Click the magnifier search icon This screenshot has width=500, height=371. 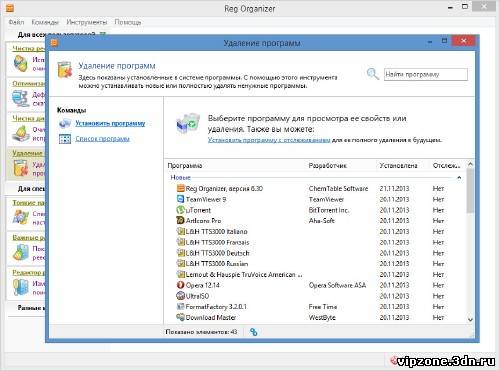pos(373,74)
